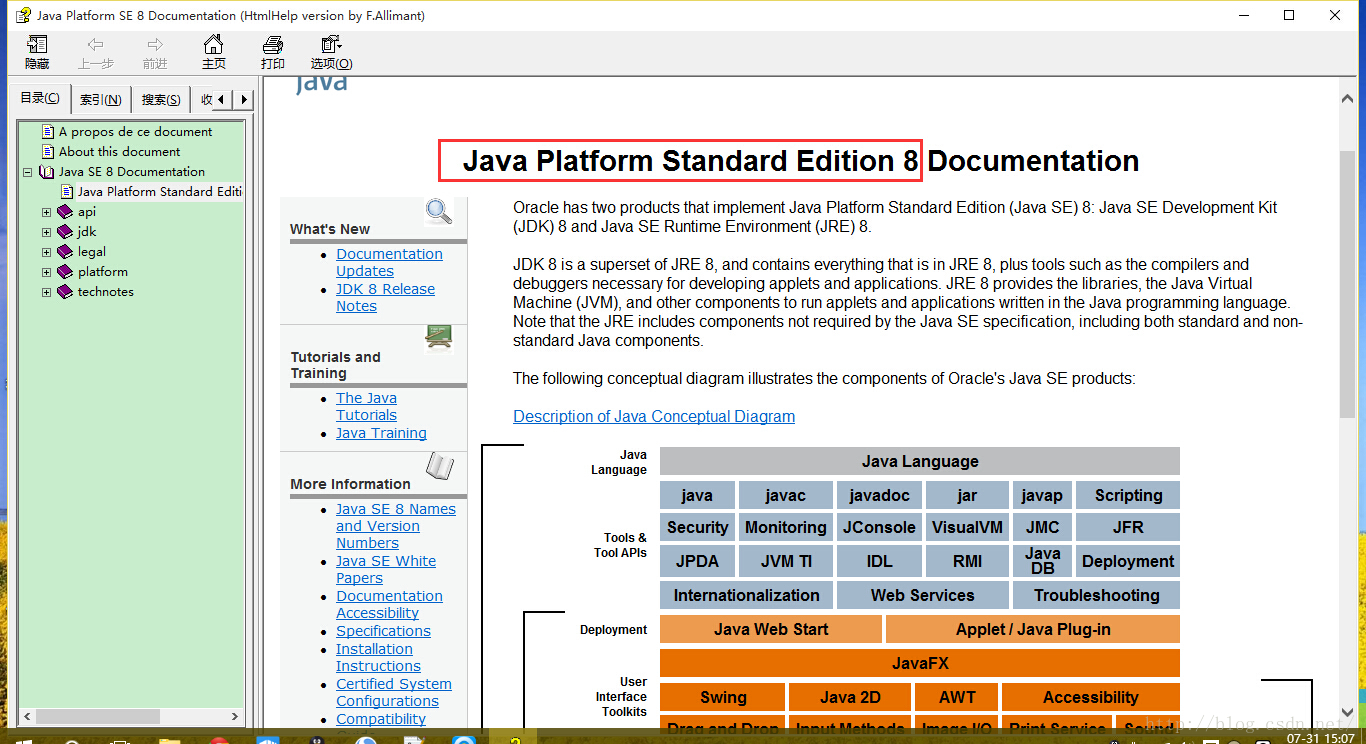This screenshot has height=744, width=1366.
Task: Expand the api tree node
Action: tap(46, 212)
